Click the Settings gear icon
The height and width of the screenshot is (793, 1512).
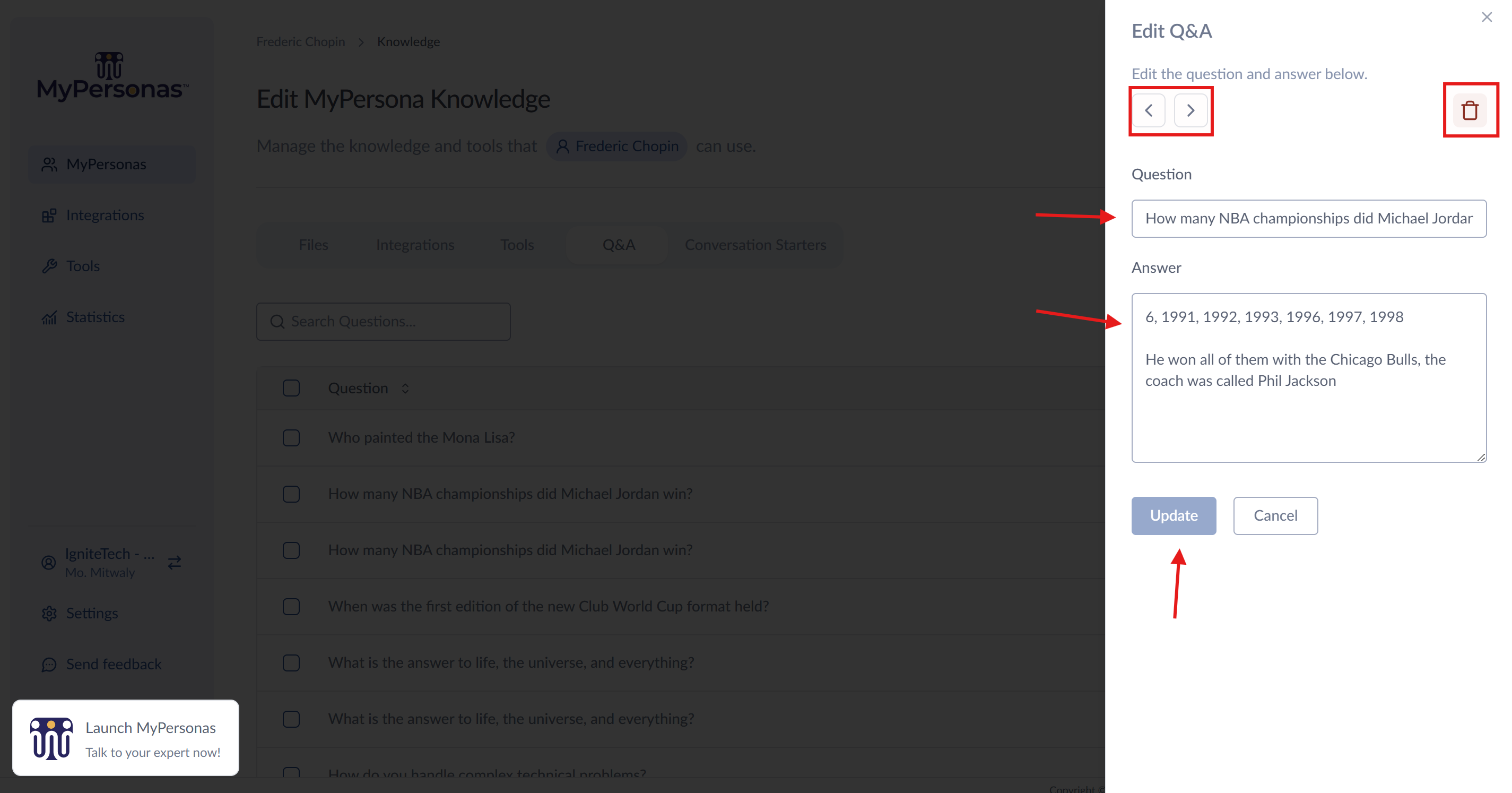click(x=49, y=614)
